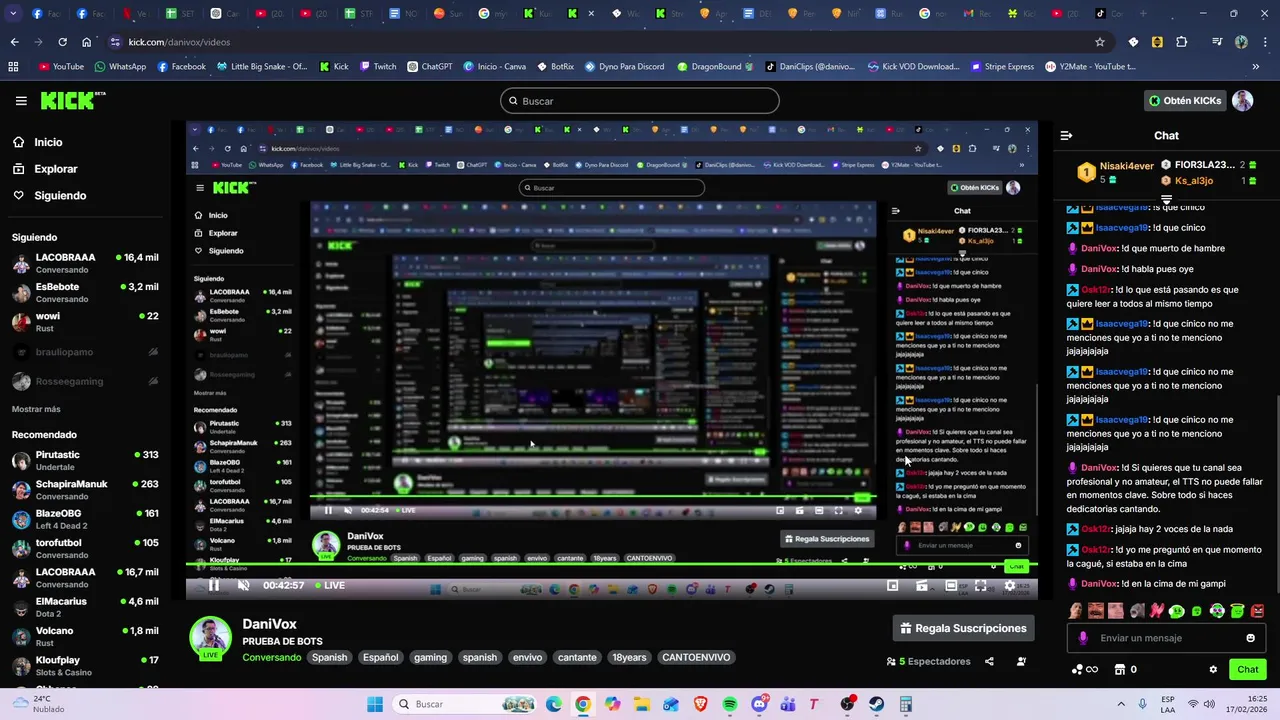Open Explorar in sidebar
Viewport: 1280px width, 720px height.
55,169
